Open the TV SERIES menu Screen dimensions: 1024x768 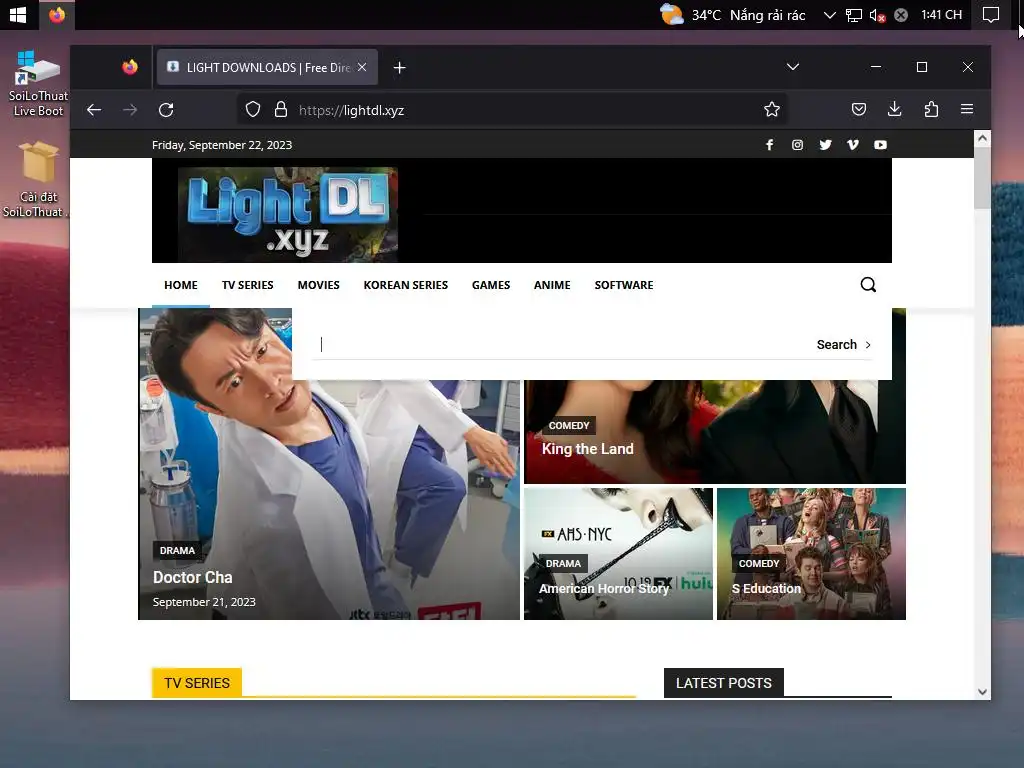pos(248,285)
